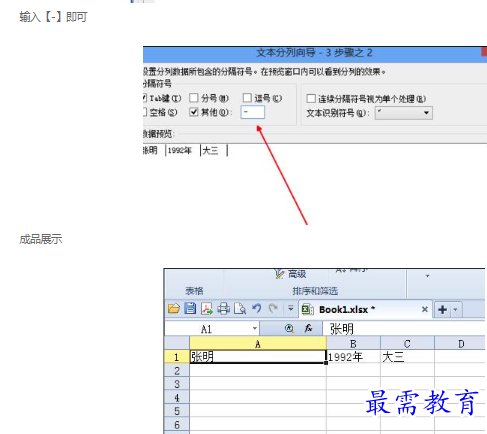Viewport: 487px width, 434px height.
Task: Enable the 分号 semicolon checkbox
Action: 194,98
